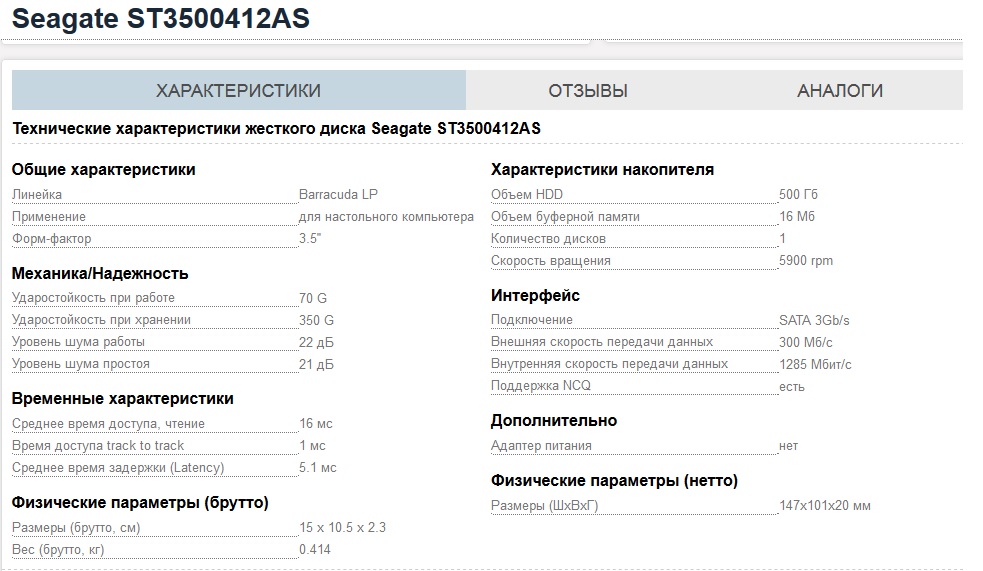The width and height of the screenshot is (983, 571).
Task: Select the 'Объем HDD' label
Action: [x=527, y=194]
